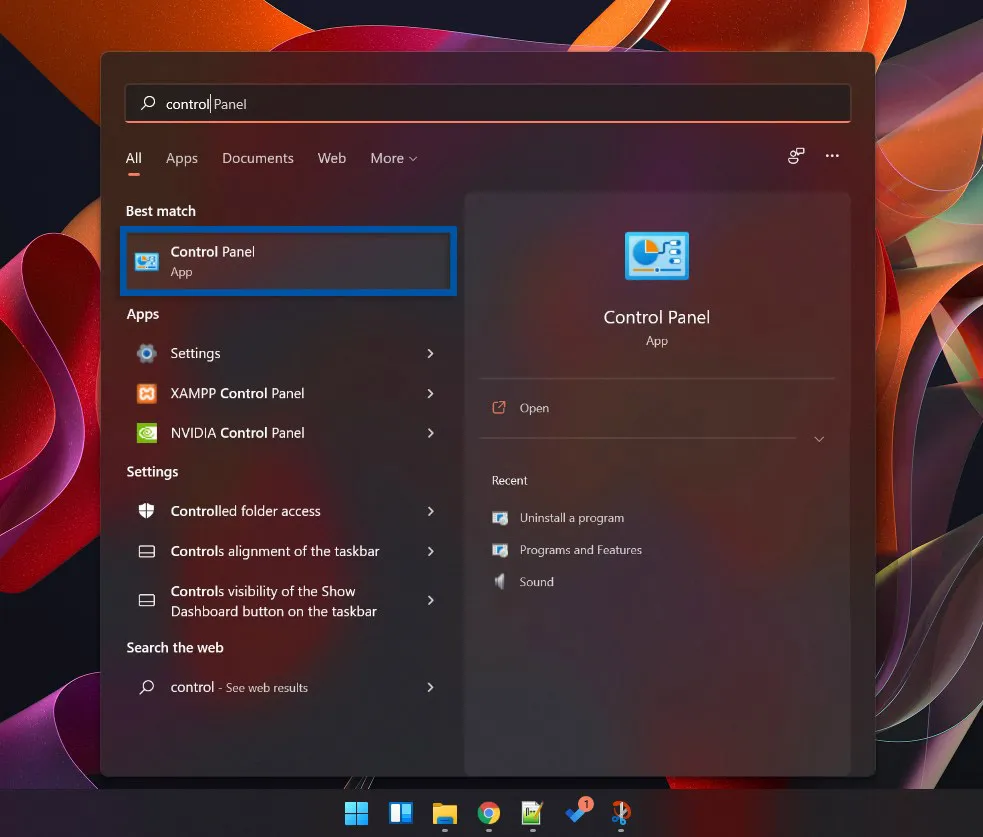Click the account search options icon

tap(795, 156)
